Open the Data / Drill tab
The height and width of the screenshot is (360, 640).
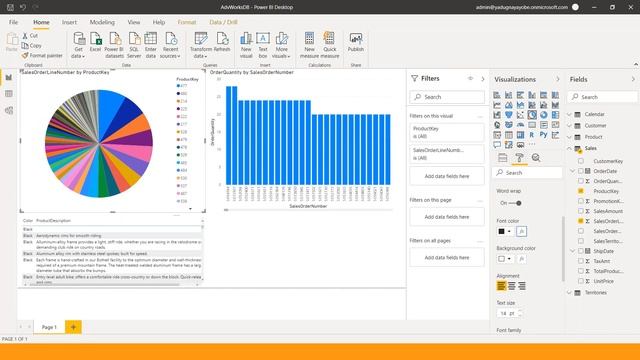tap(223, 22)
